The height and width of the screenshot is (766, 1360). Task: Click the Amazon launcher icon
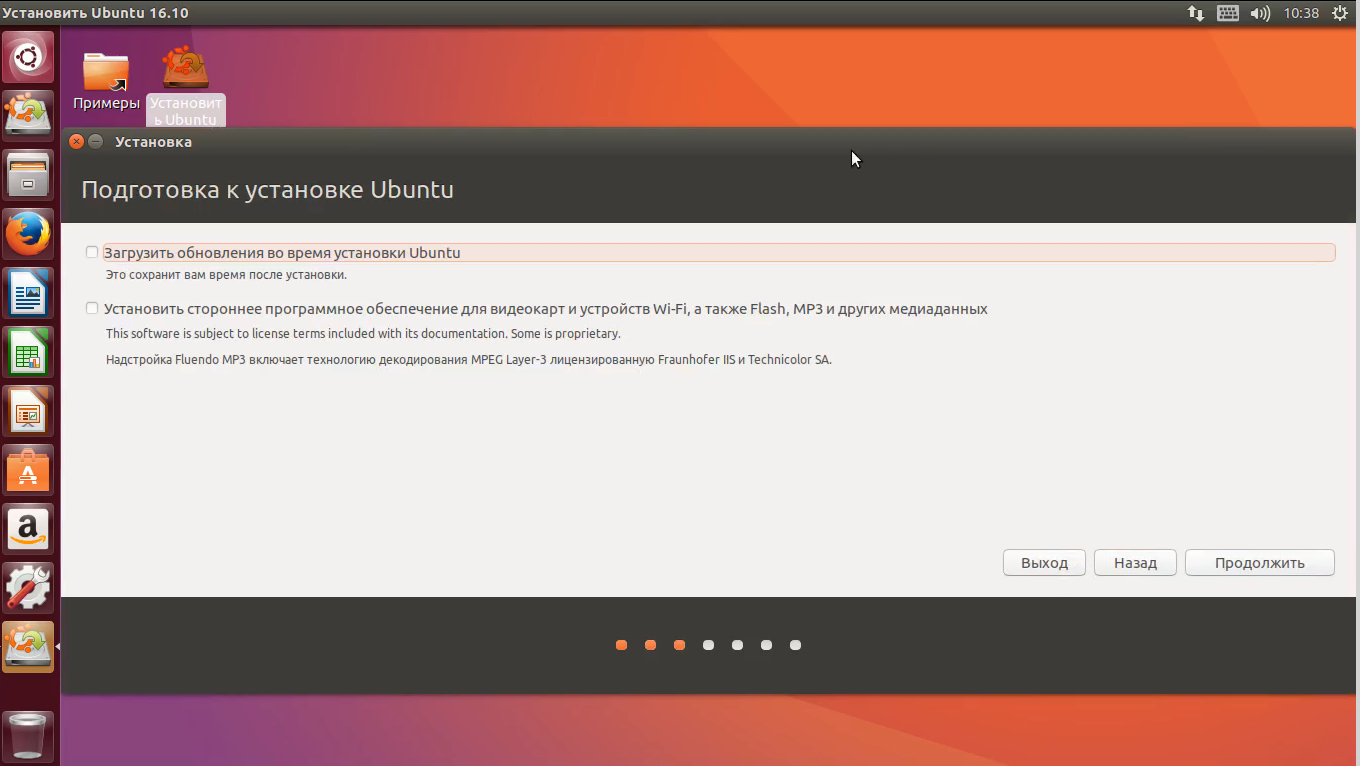click(28, 529)
